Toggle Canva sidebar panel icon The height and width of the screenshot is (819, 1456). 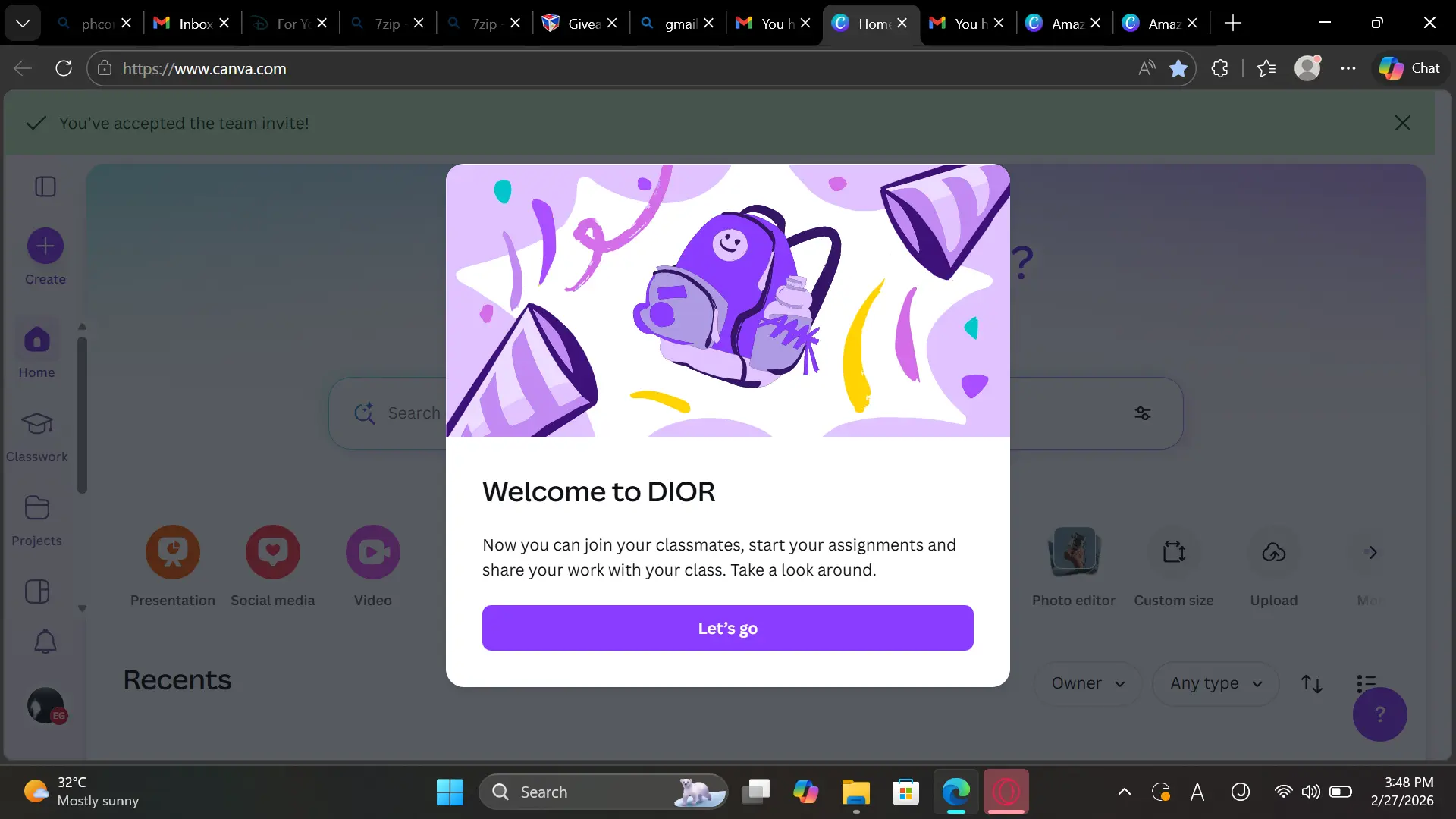[45, 187]
